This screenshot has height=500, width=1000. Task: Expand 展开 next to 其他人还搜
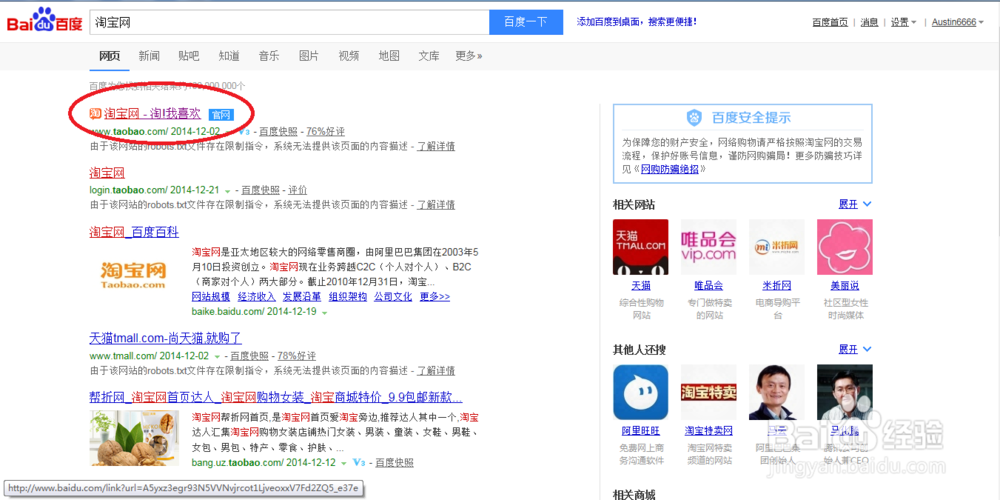pyautogui.click(x=855, y=349)
